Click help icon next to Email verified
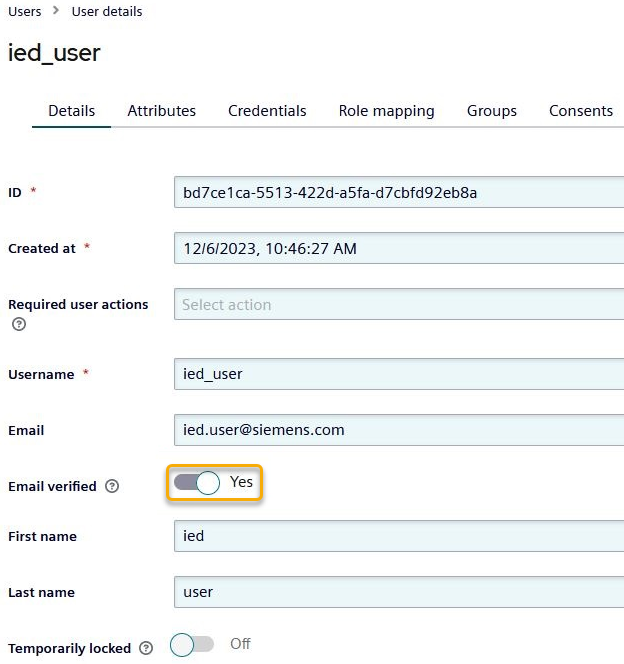 (112, 487)
